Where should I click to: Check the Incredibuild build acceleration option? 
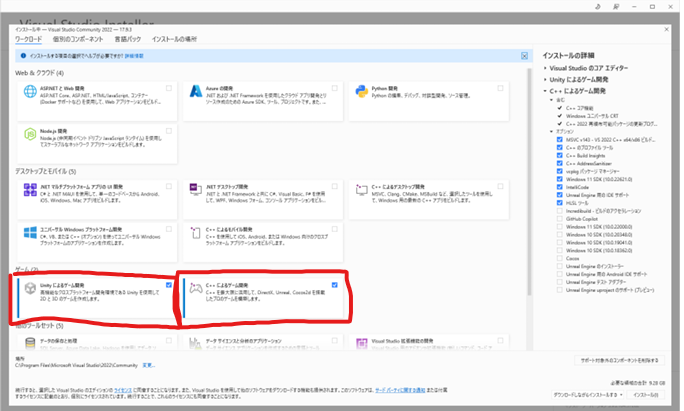coord(560,211)
